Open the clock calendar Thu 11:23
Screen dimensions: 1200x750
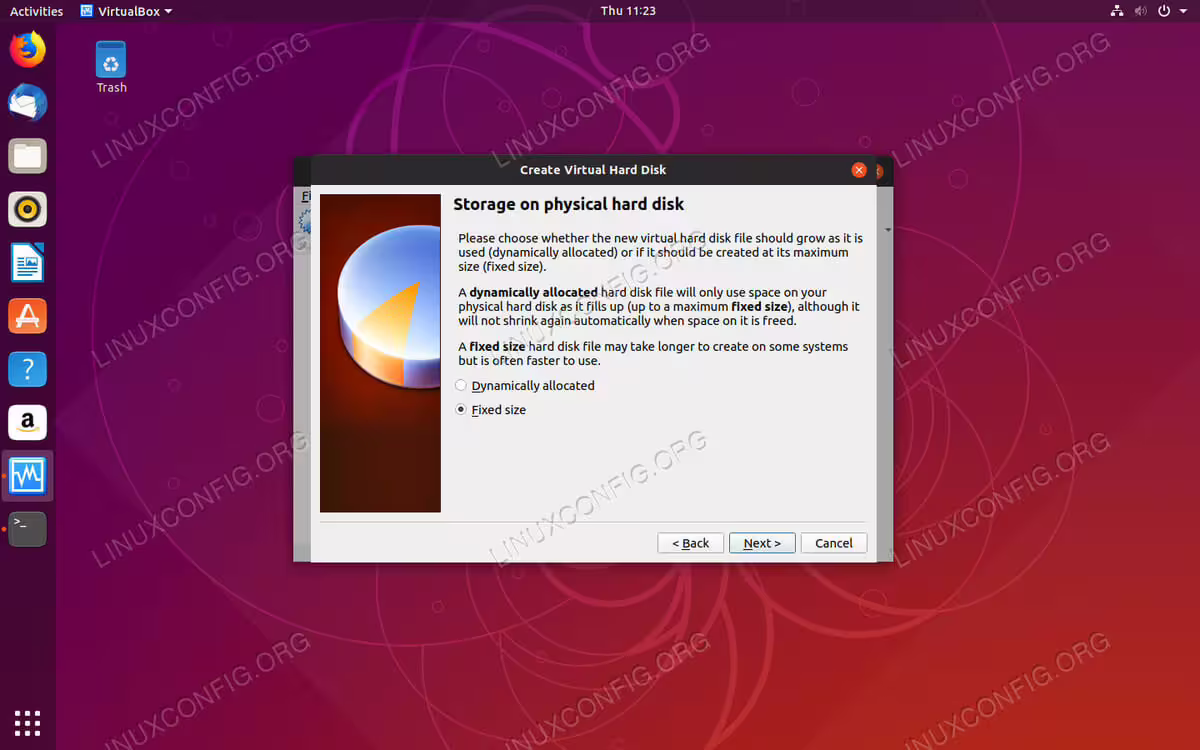[x=628, y=11]
